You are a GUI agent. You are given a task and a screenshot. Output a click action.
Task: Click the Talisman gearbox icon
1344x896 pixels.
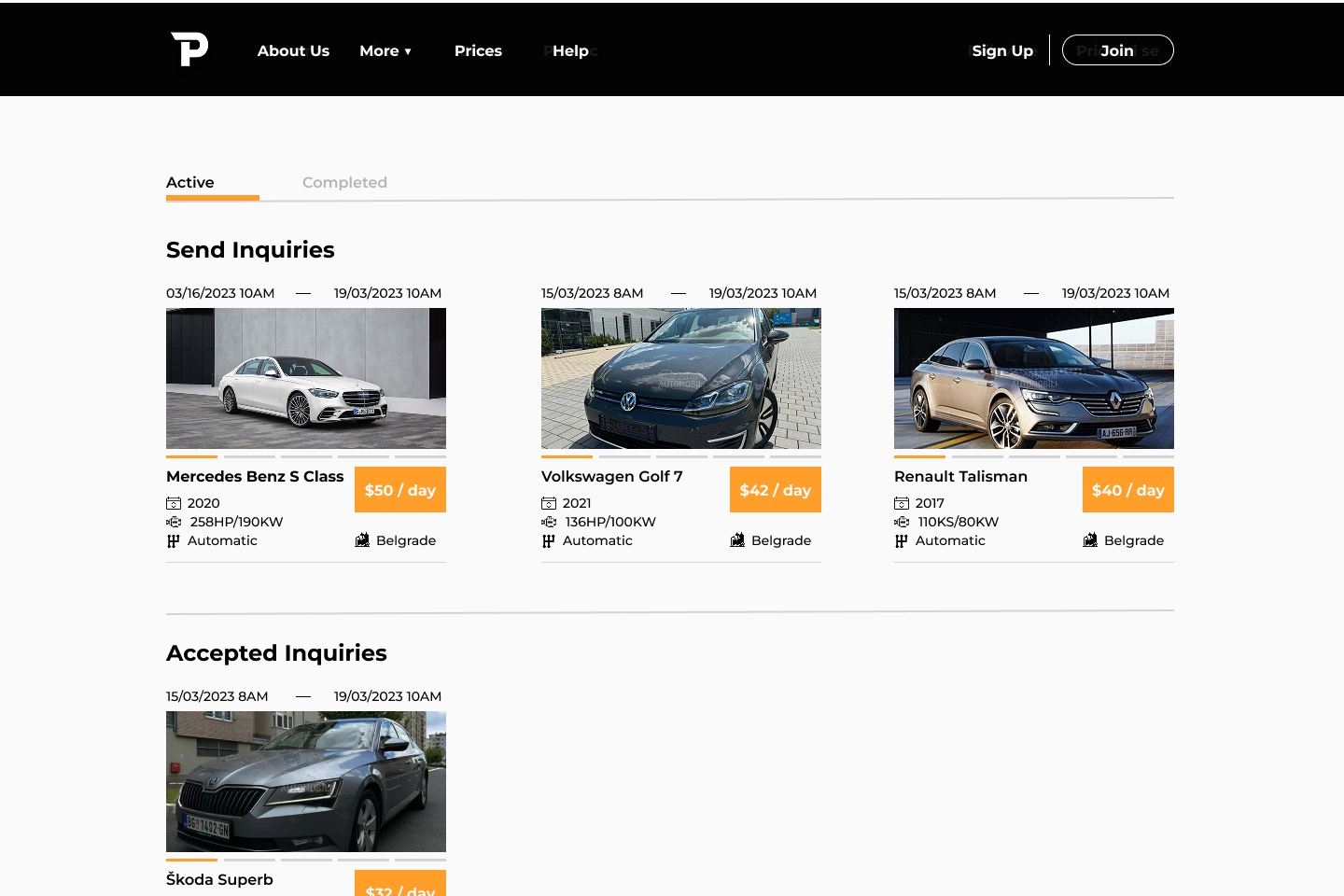[901, 540]
